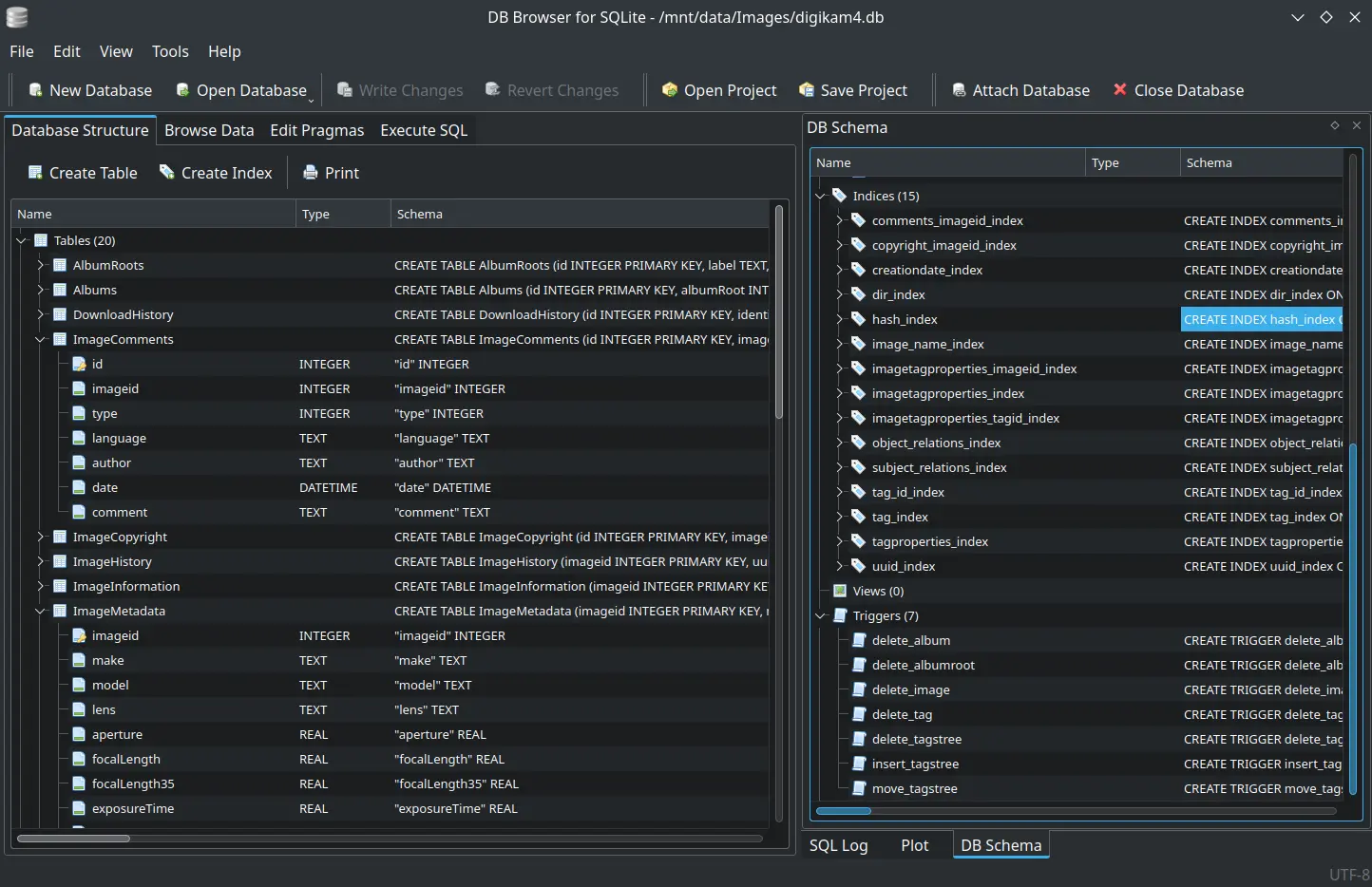
Task: Click the Revert Changes icon
Action: pos(493,89)
